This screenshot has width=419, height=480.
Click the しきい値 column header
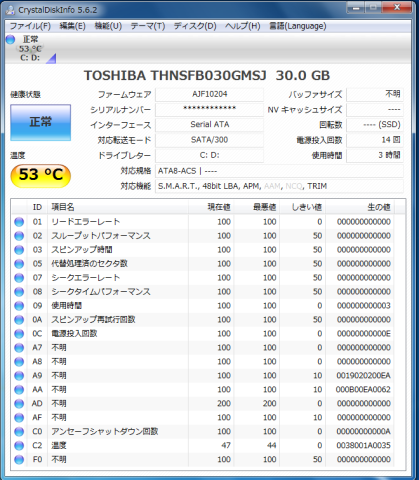pos(303,207)
